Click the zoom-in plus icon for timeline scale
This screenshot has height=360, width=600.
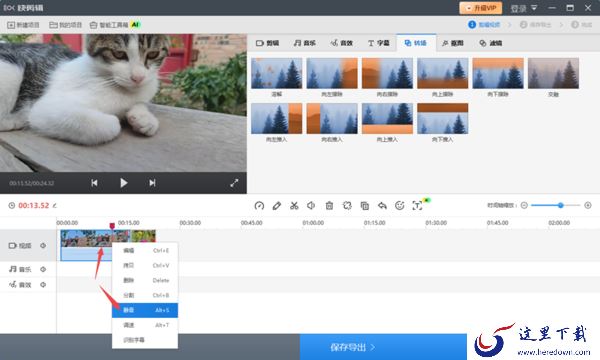click(x=588, y=205)
